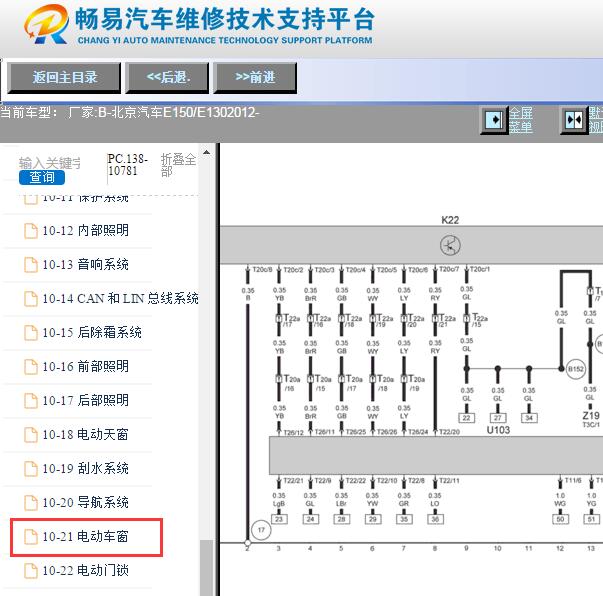Screen dimensions: 603x596
Task: Click the full-screen menu arrow icon
Action: pos(495,120)
